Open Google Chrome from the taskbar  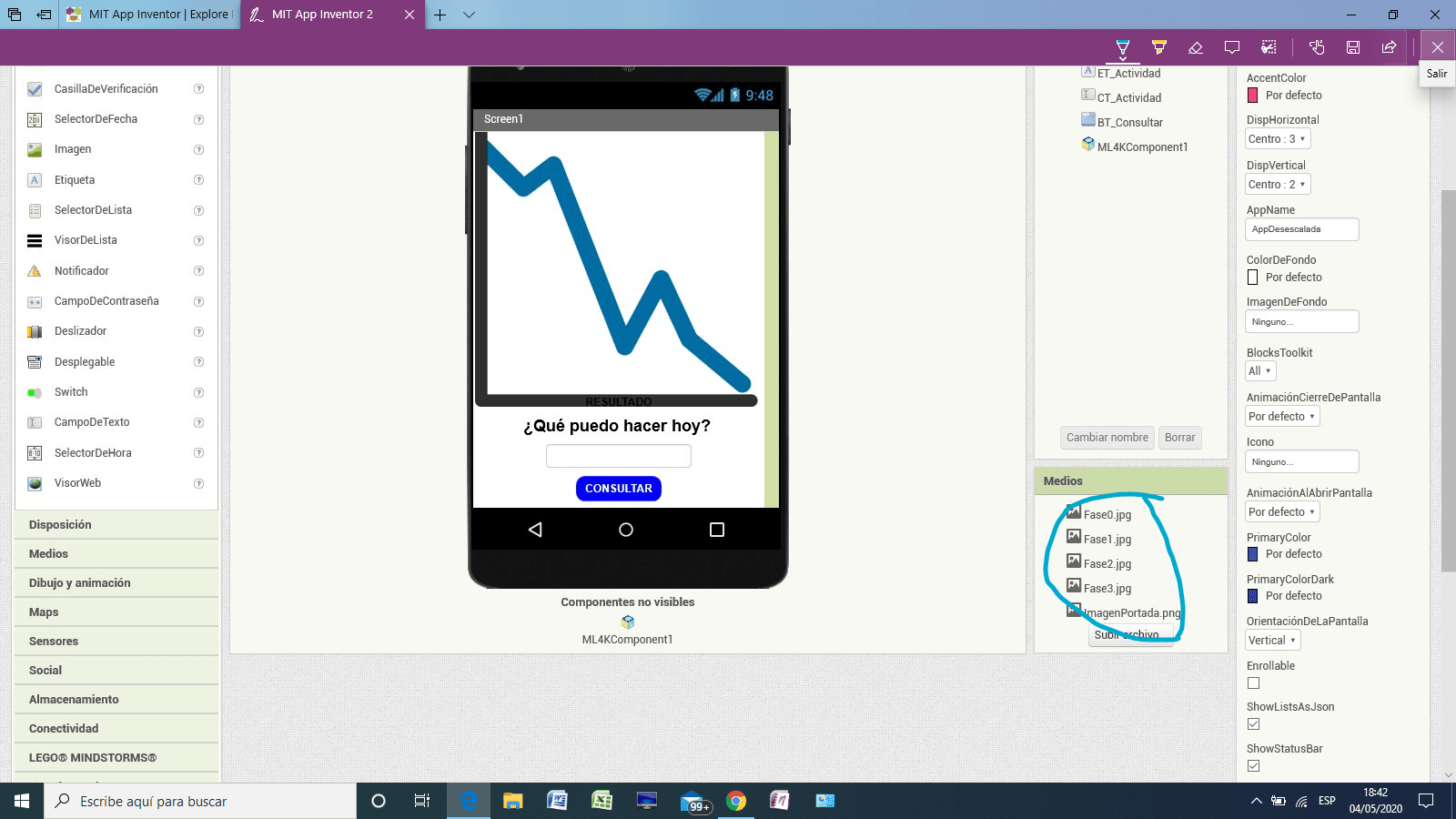click(736, 801)
